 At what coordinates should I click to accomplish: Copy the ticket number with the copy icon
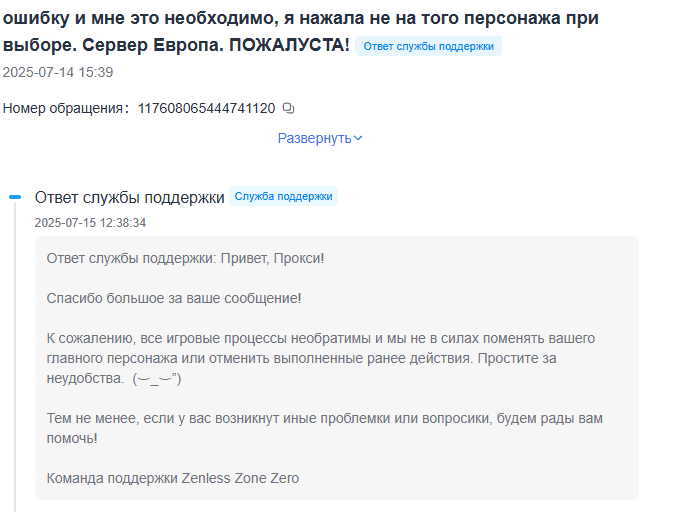[x=289, y=108]
